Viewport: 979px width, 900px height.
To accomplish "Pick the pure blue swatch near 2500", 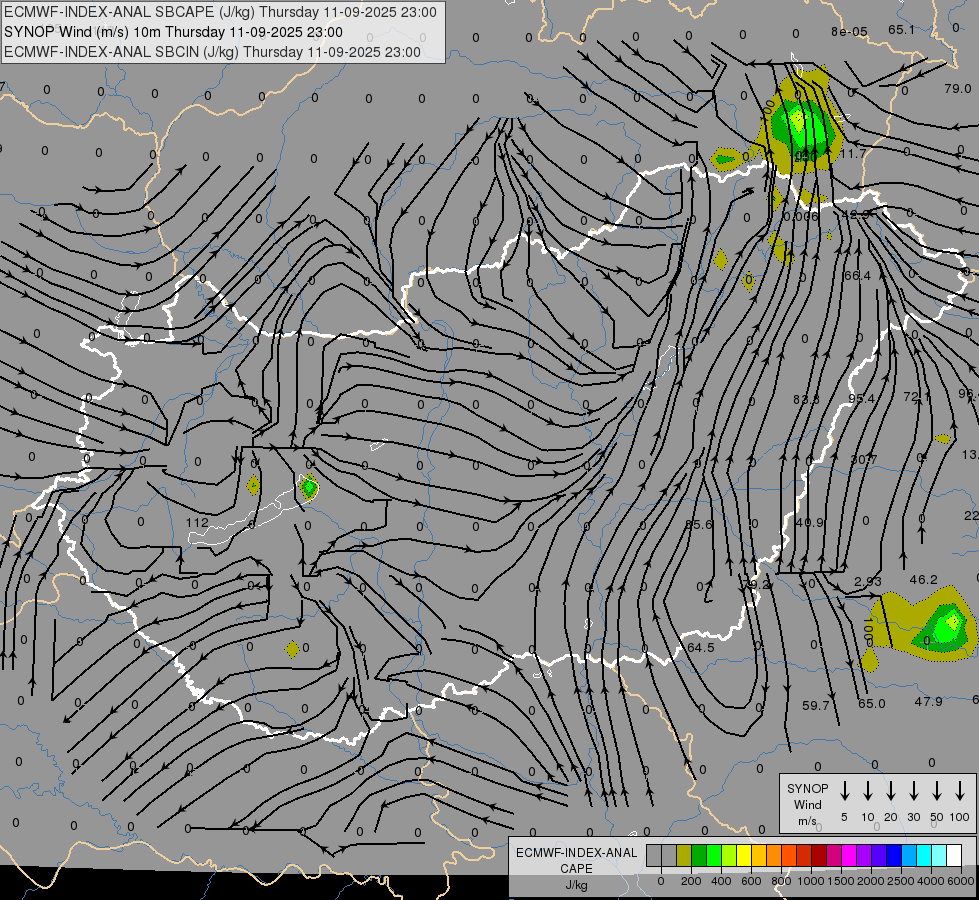I will (893, 856).
